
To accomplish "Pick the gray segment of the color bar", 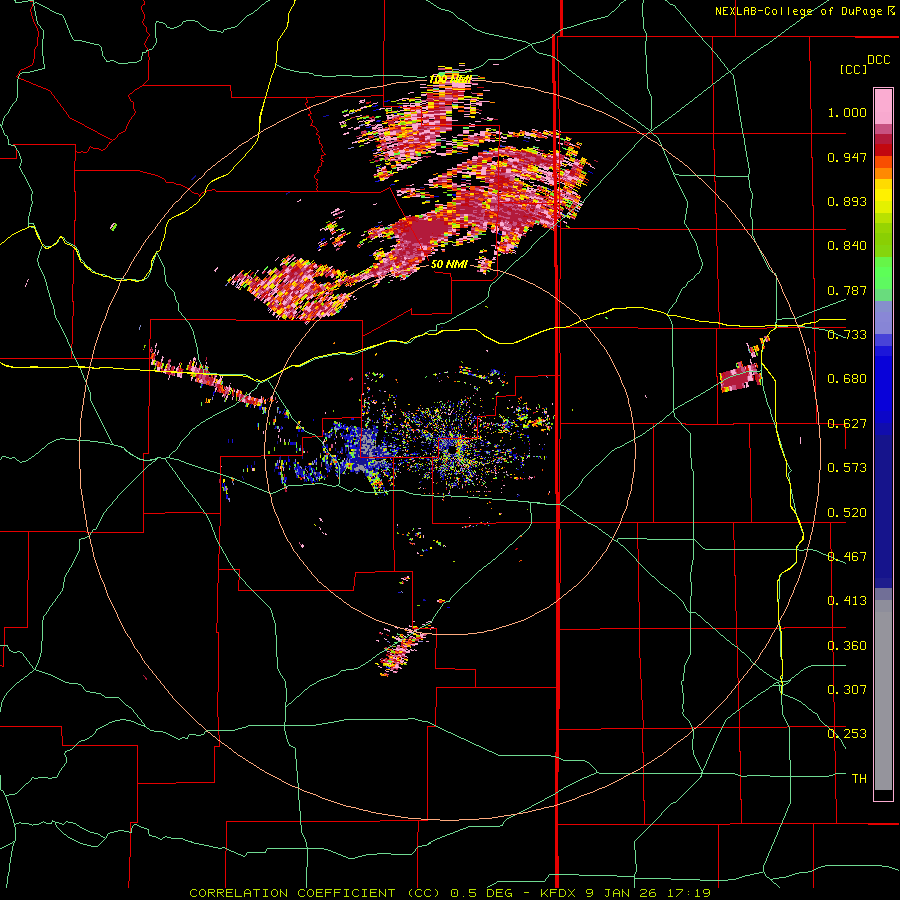I will tap(883, 695).
